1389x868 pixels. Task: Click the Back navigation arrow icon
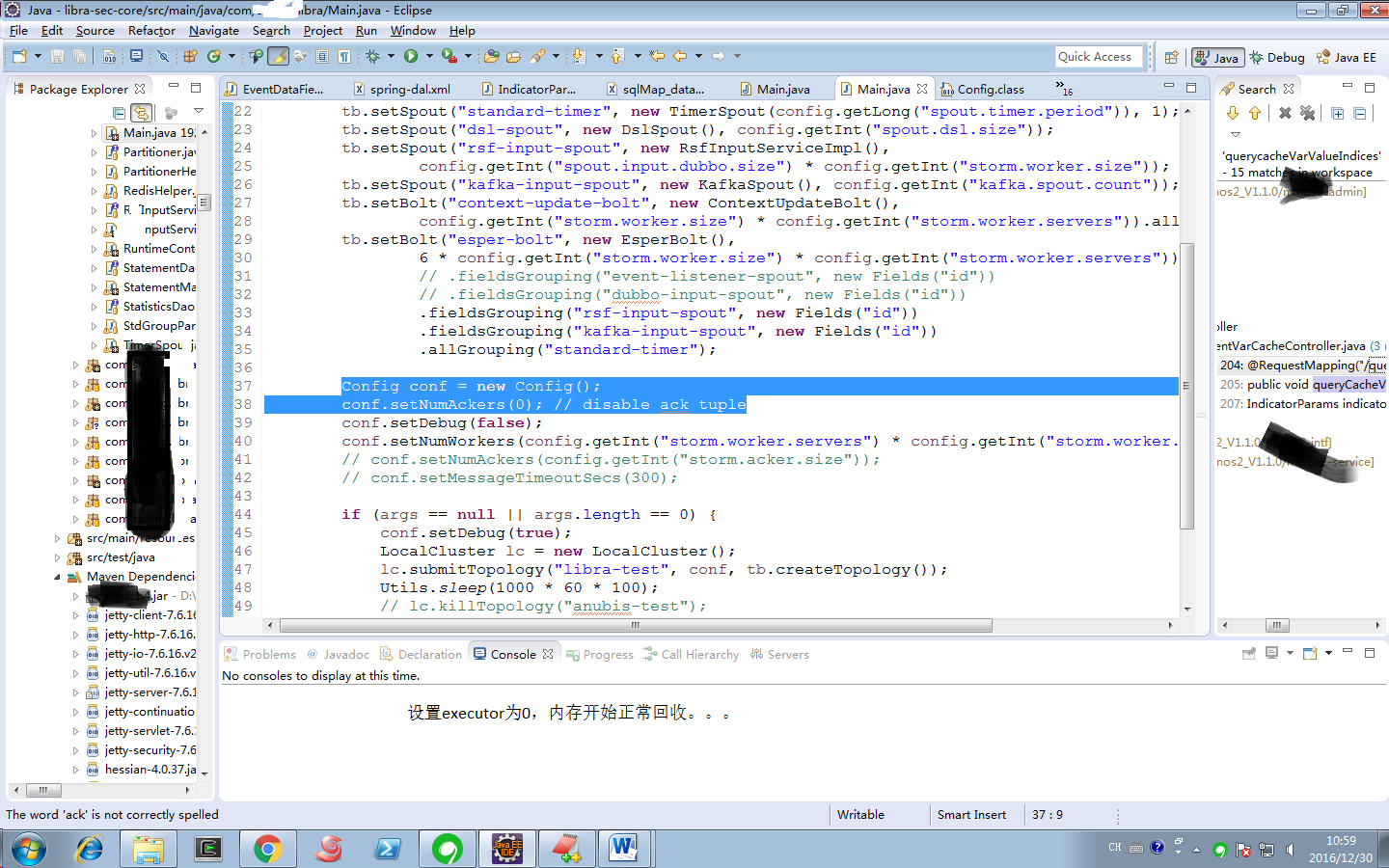tap(679, 57)
